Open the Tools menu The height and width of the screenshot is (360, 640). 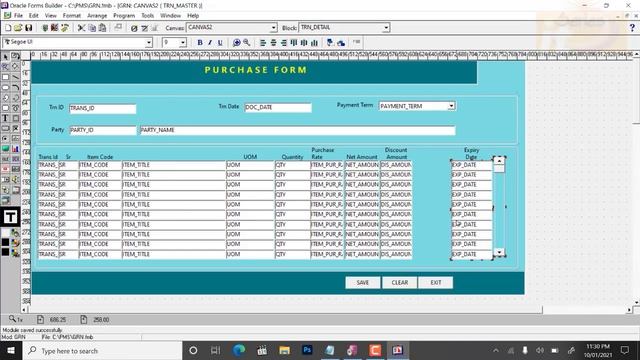[148, 16]
